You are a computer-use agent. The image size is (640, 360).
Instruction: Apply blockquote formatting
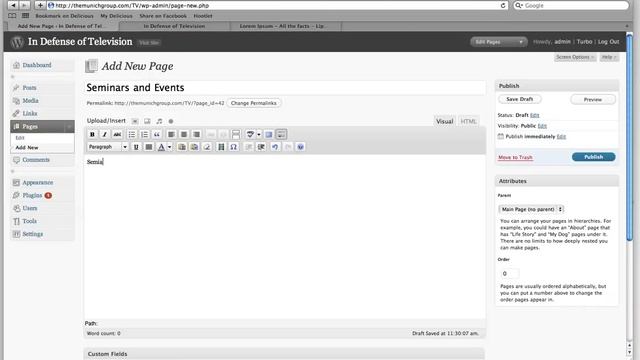(157, 134)
